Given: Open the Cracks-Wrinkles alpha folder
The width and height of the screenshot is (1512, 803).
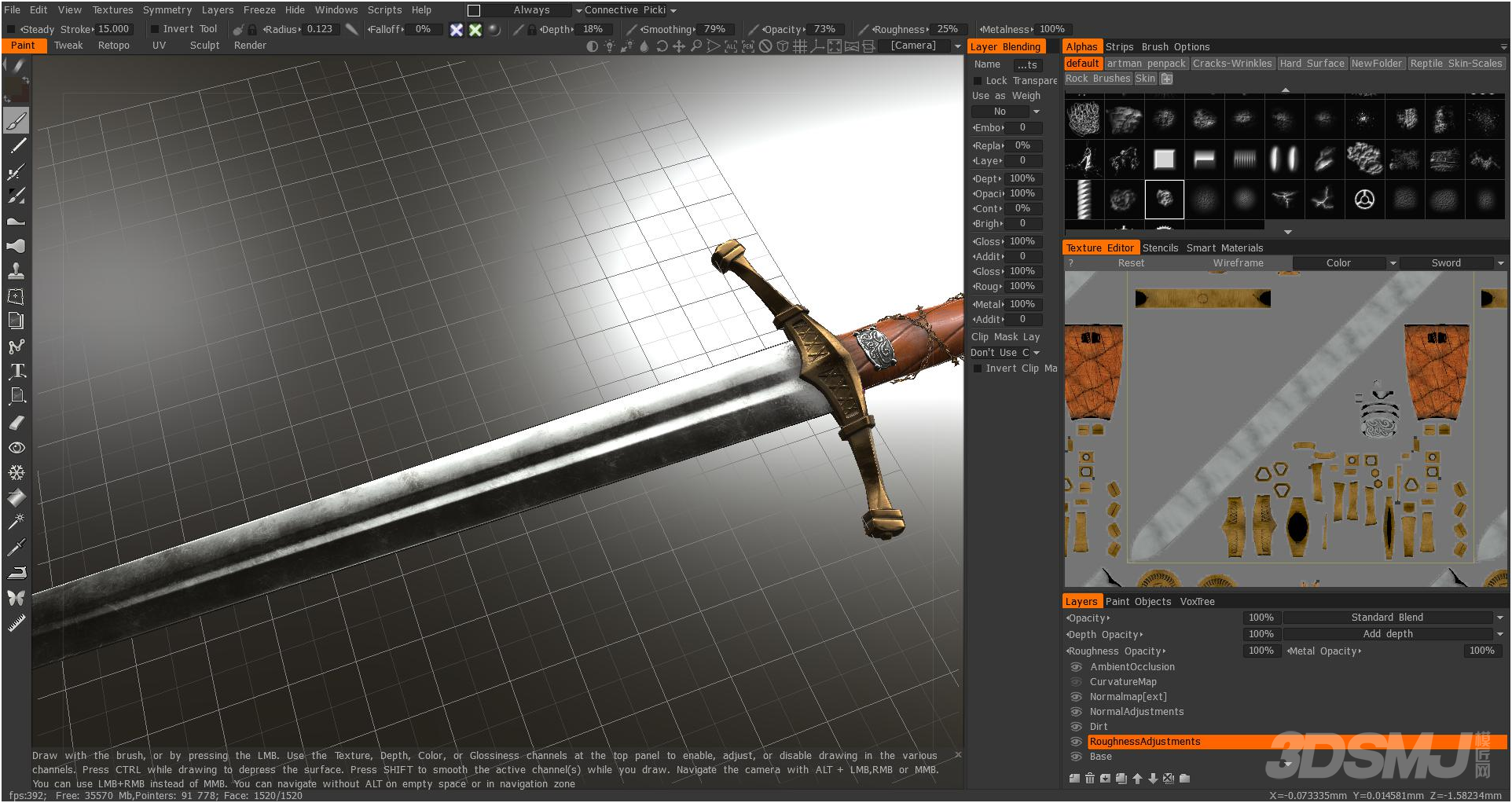Looking at the screenshot, I should 1231,64.
